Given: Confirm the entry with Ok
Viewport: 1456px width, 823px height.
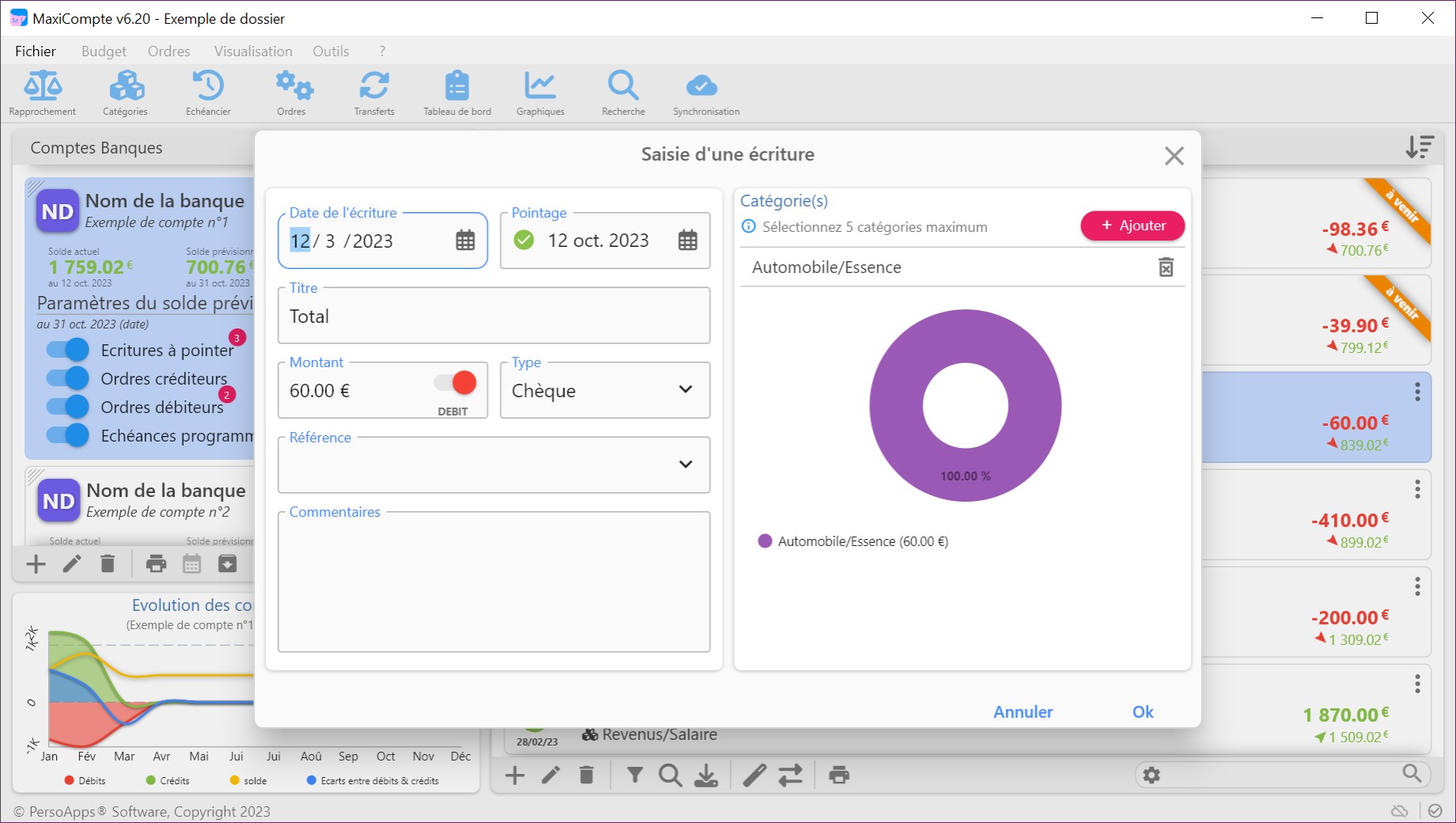Looking at the screenshot, I should 1143,712.
